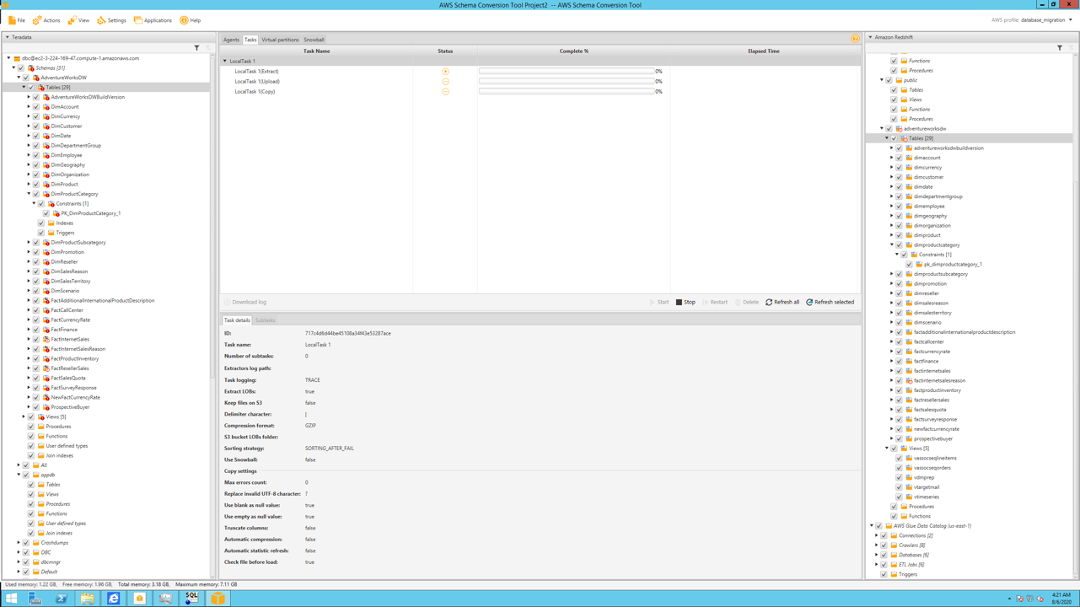Click the filter icon in Amazon Redshift panel
Viewport: 1080px width, 608px height.
tap(1060, 48)
